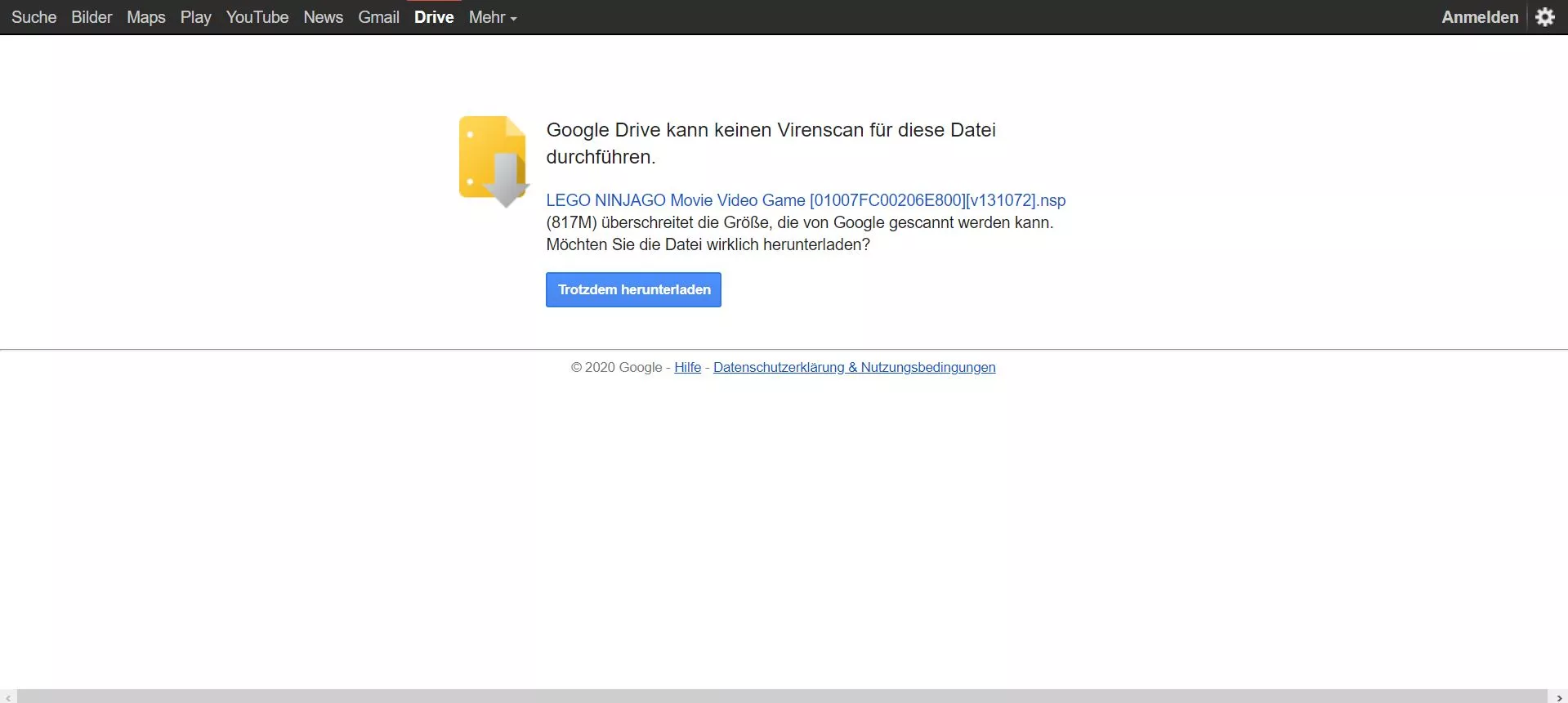Go to Bilder in the navigation bar

(x=92, y=17)
